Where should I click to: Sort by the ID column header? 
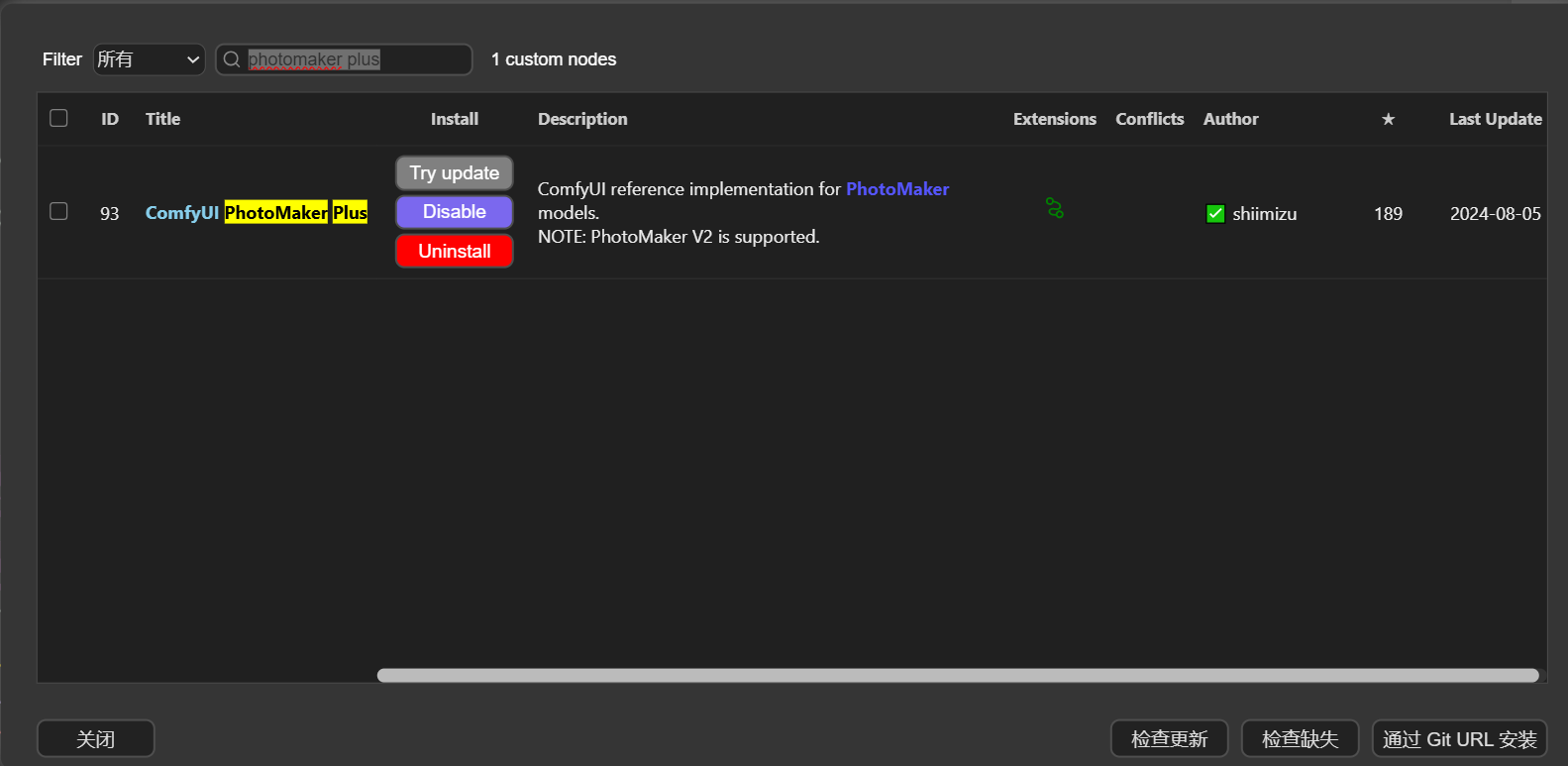point(110,119)
